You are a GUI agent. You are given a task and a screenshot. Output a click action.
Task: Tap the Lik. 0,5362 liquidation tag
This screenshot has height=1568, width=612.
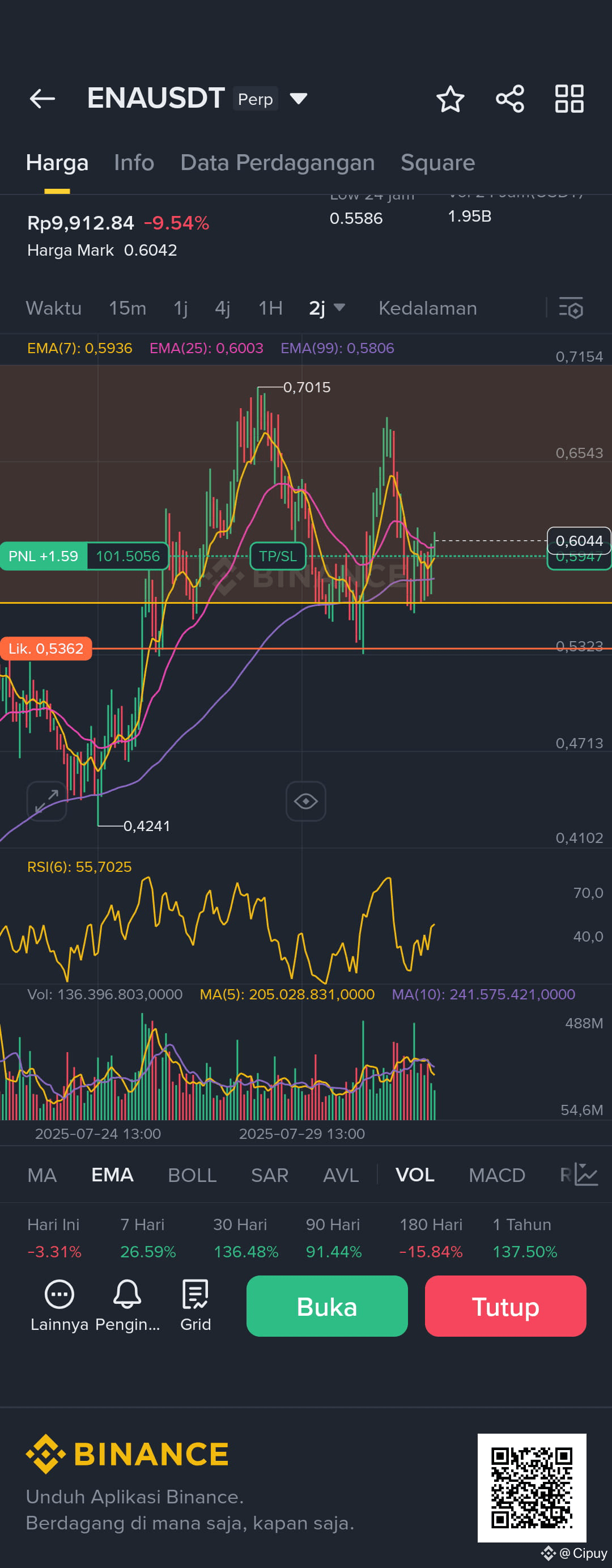pyautogui.click(x=46, y=649)
